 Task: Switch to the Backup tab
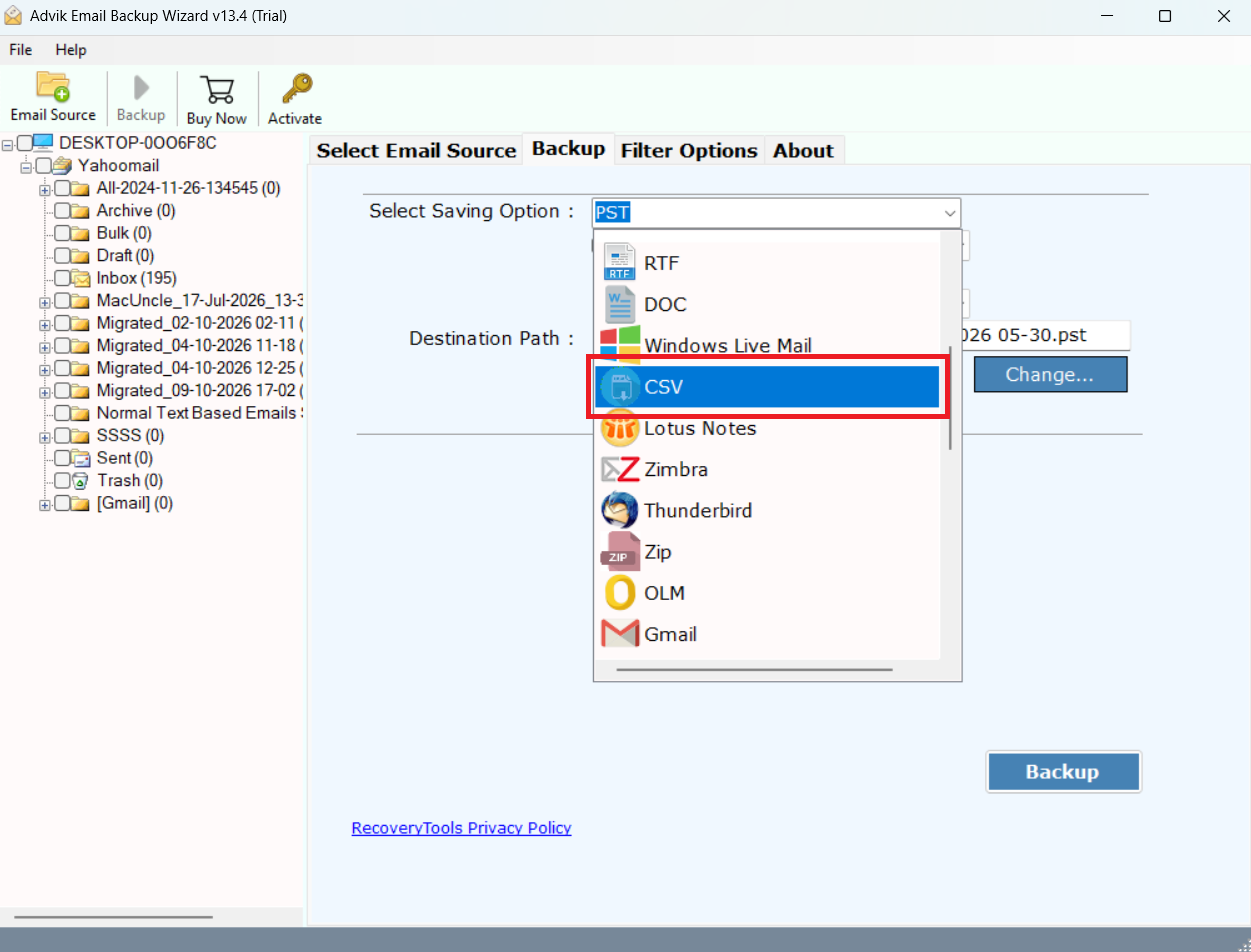(x=568, y=148)
